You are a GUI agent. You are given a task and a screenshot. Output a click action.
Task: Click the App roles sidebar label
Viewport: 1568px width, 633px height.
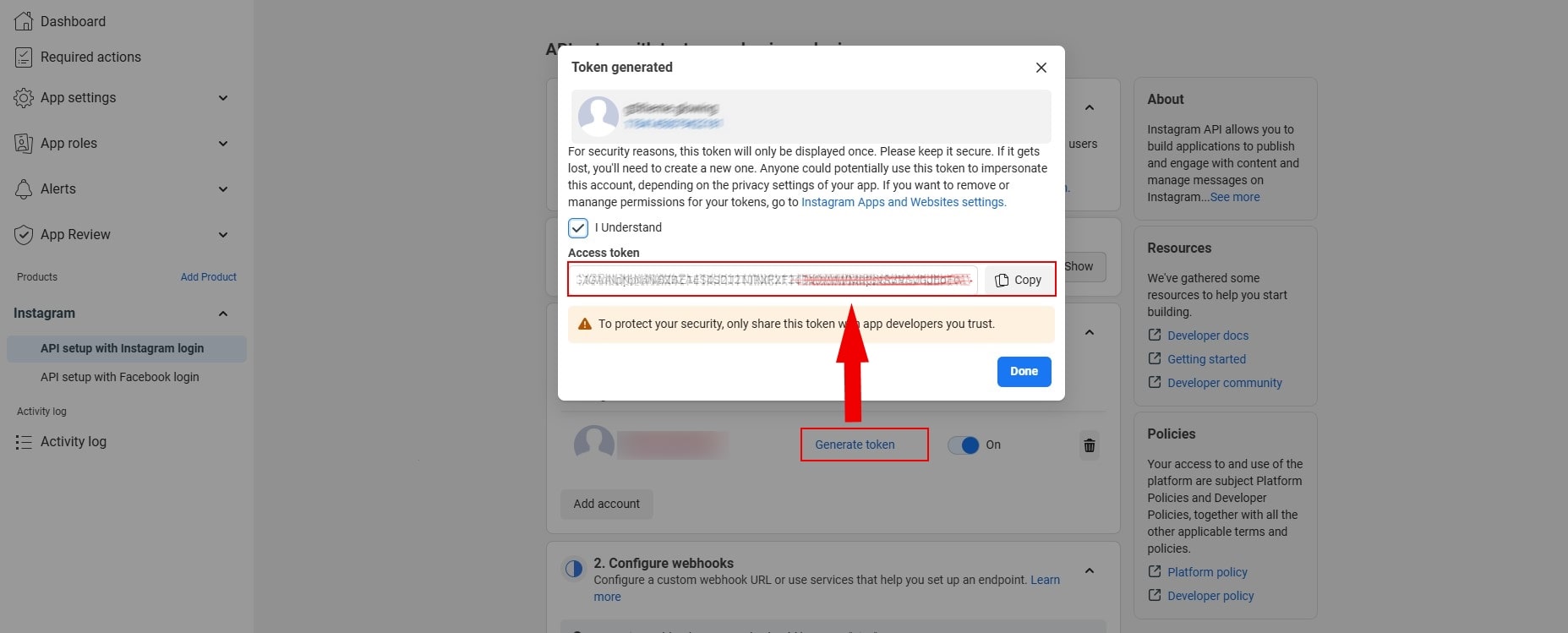tap(68, 143)
